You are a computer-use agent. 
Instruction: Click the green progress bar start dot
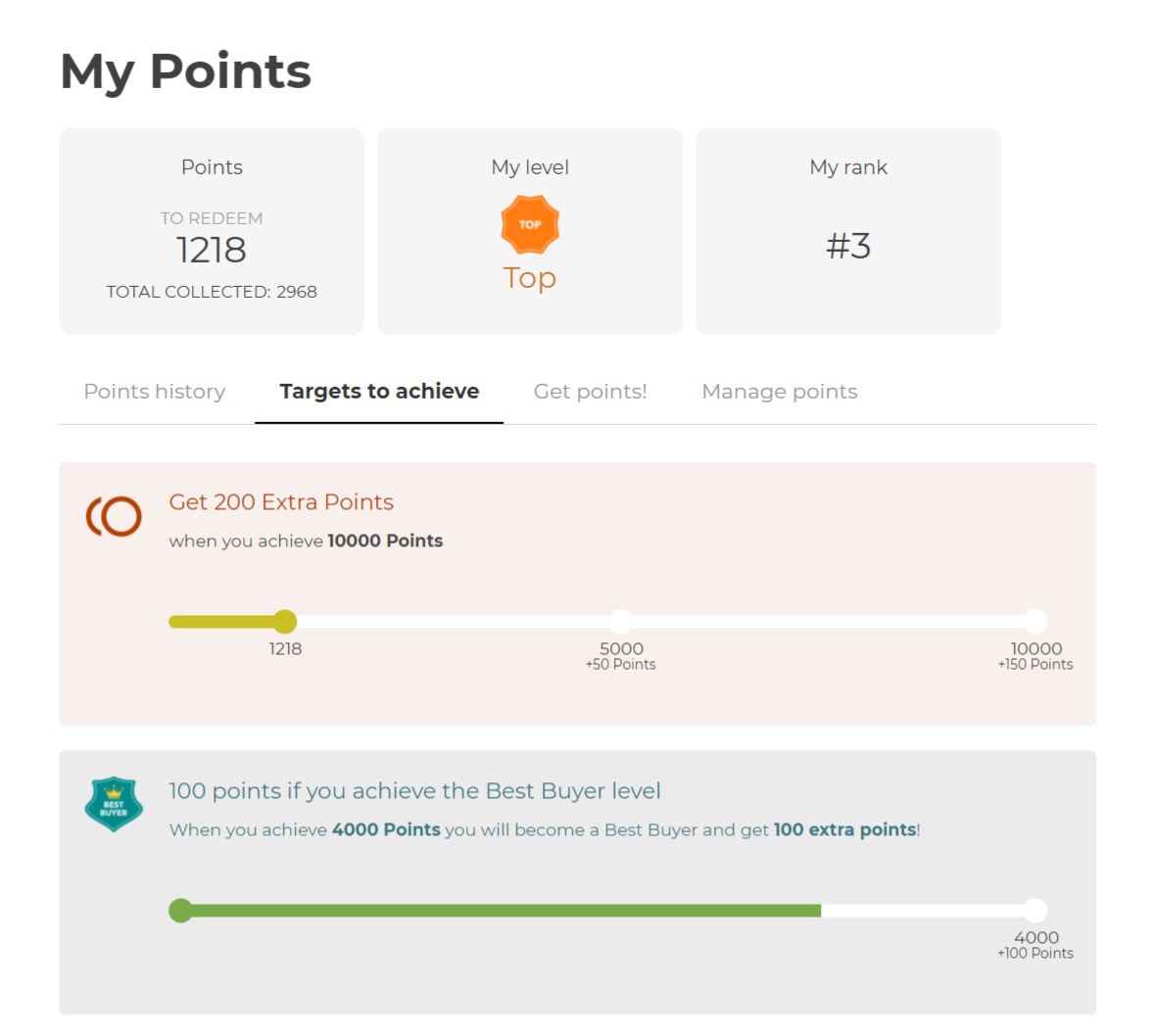[x=181, y=911]
